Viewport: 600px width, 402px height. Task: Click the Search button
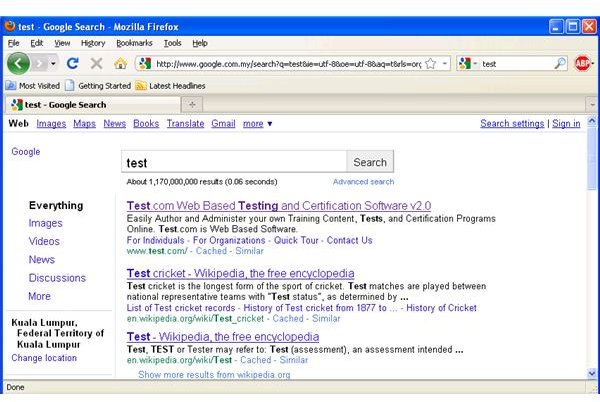click(370, 162)
